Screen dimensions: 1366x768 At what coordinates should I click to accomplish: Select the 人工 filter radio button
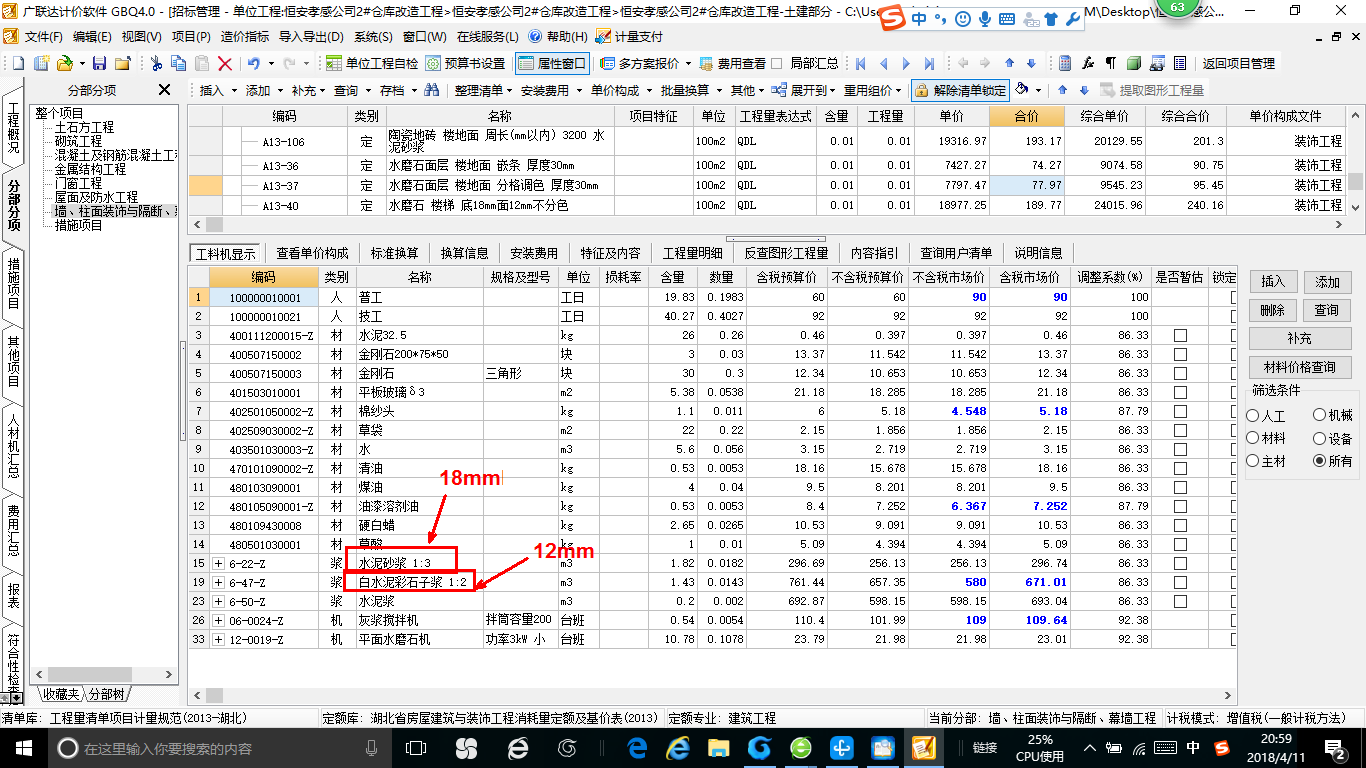(1253, 415)
